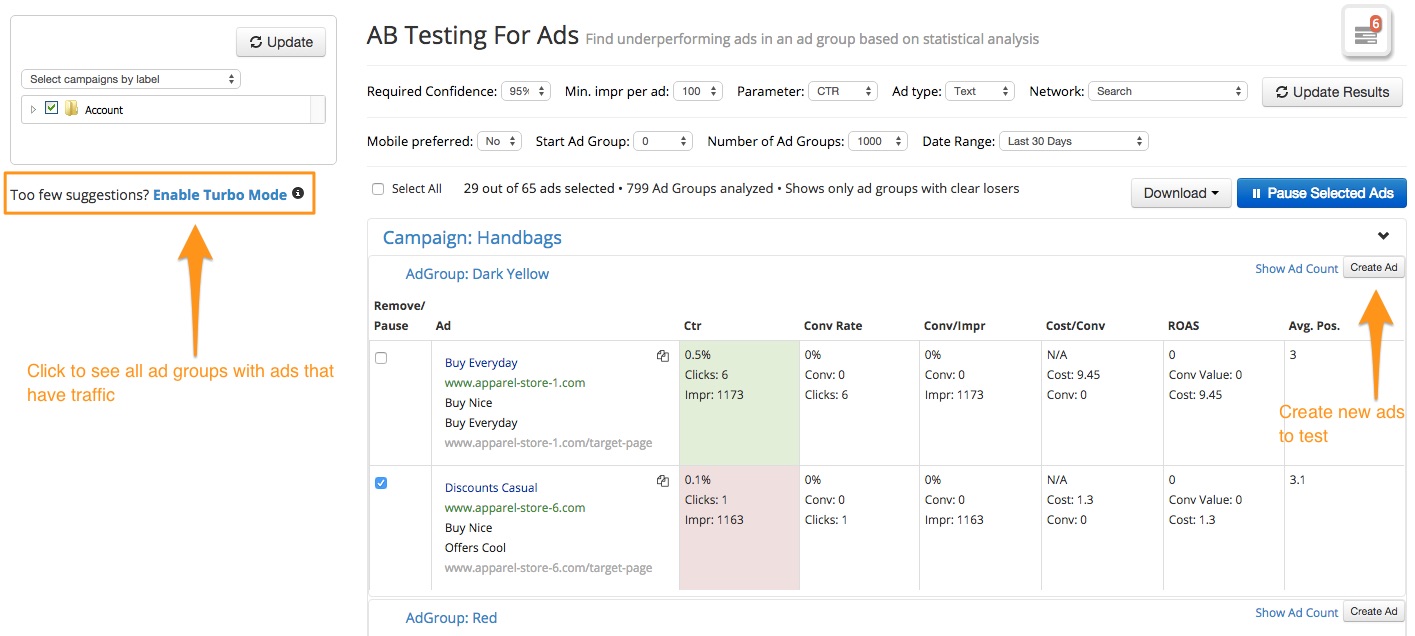Click the Discounts Casual ad headline
1415x636 pixels.
(491, 488)
